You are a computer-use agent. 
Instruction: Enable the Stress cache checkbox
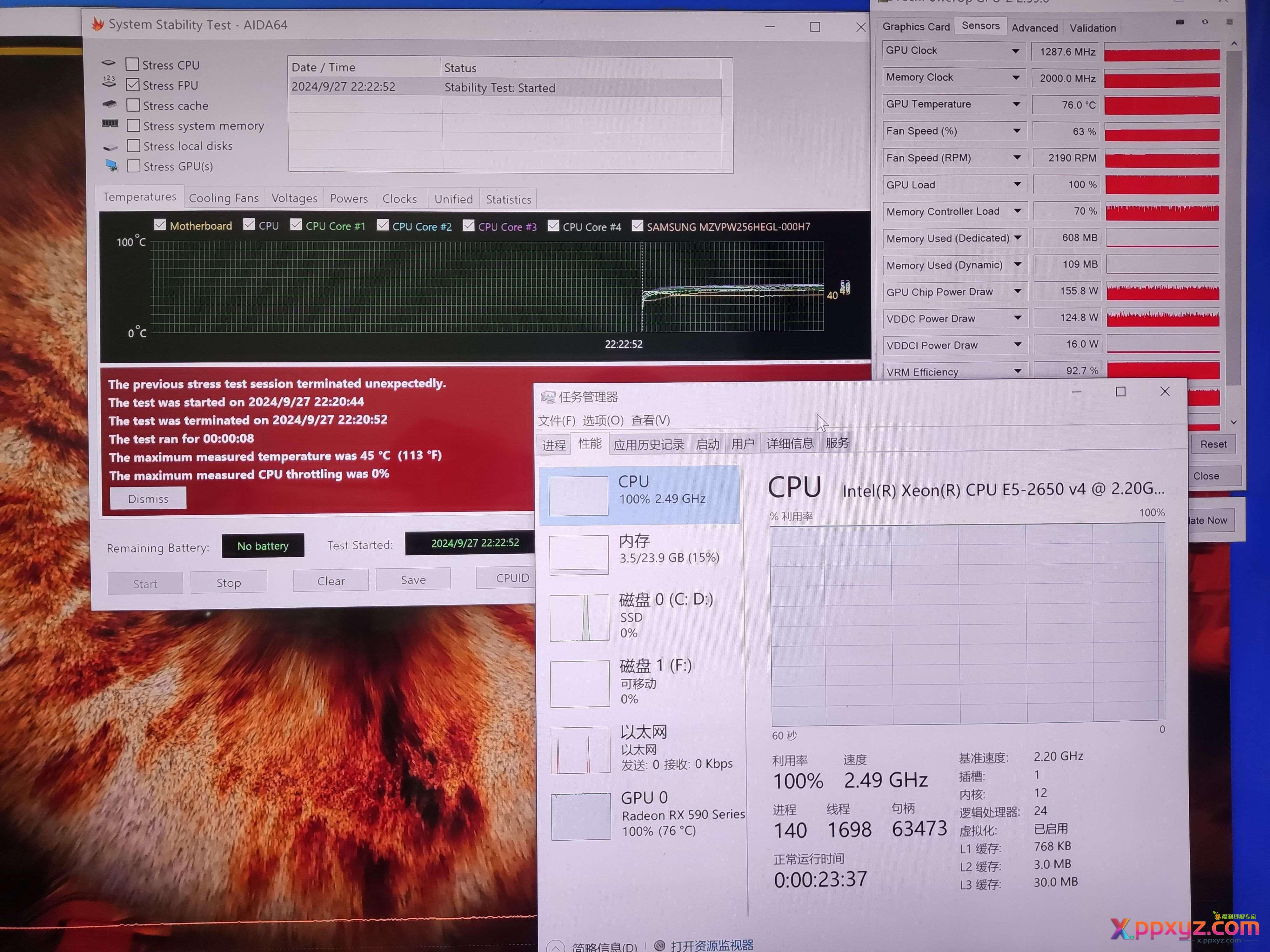[133, 105]
